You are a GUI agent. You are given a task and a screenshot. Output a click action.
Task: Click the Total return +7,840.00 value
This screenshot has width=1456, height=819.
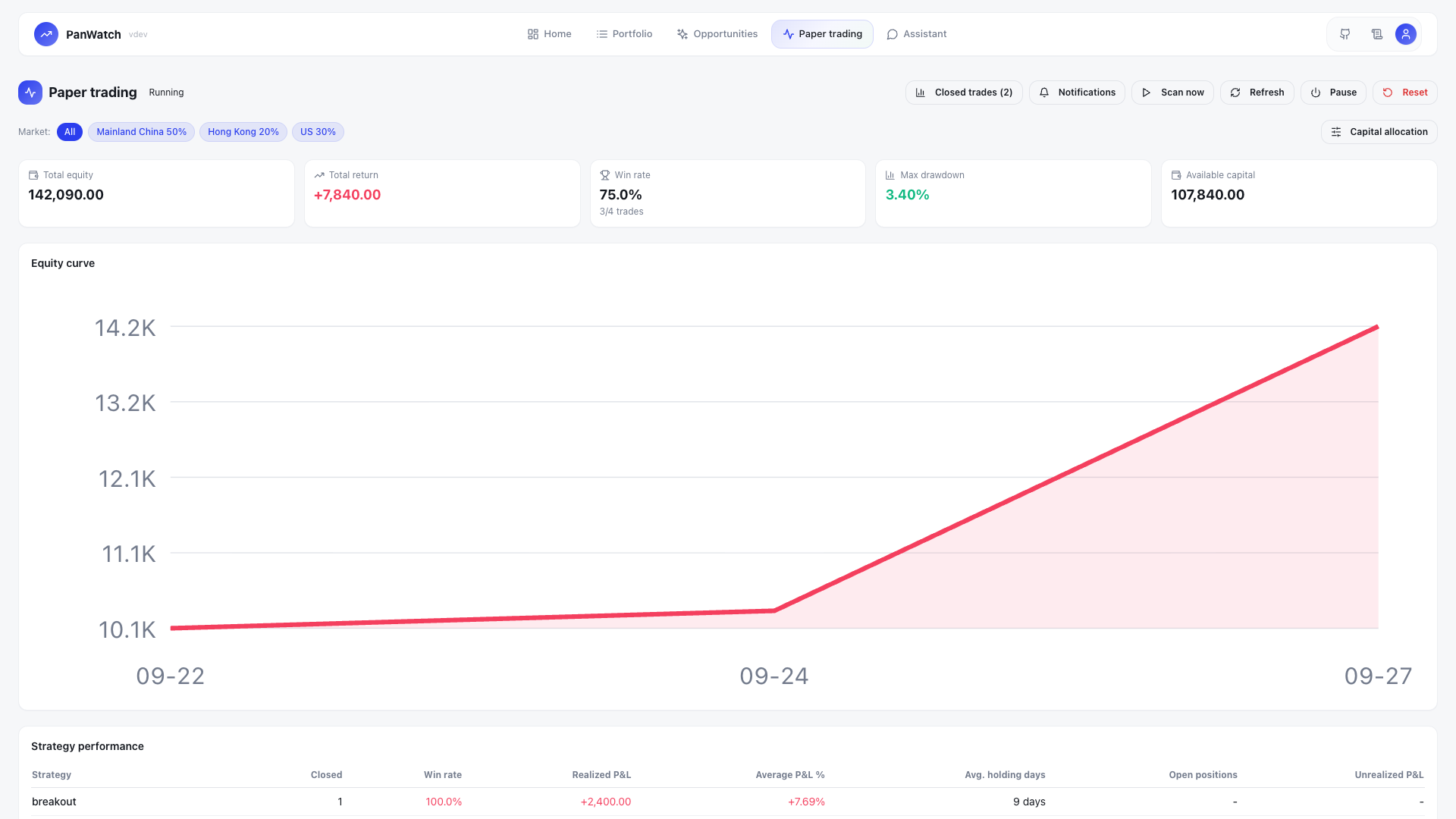(347, 195)
